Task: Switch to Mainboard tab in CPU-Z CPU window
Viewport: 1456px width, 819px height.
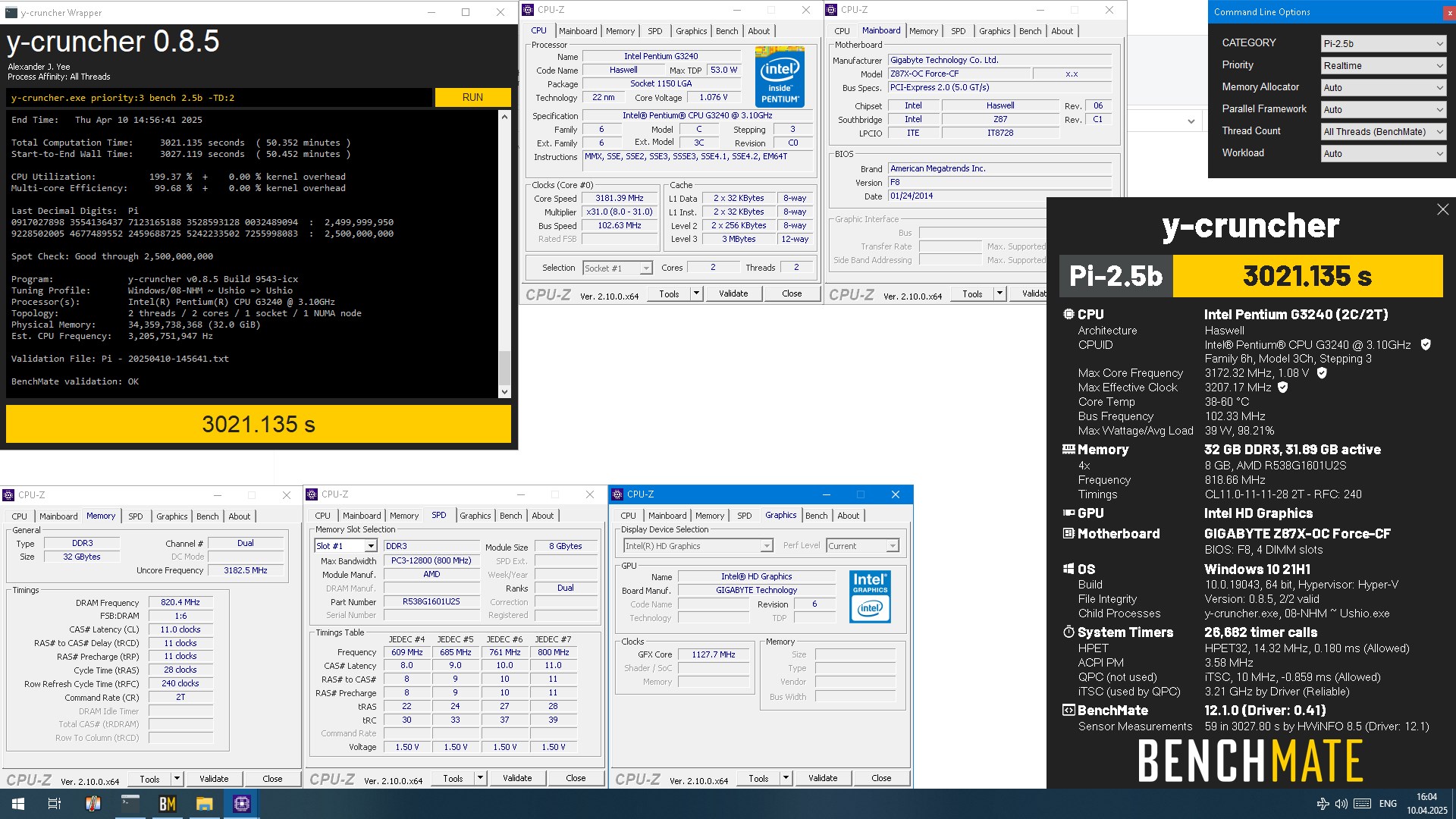Action: pyautogui.click(x=578, y=31)
